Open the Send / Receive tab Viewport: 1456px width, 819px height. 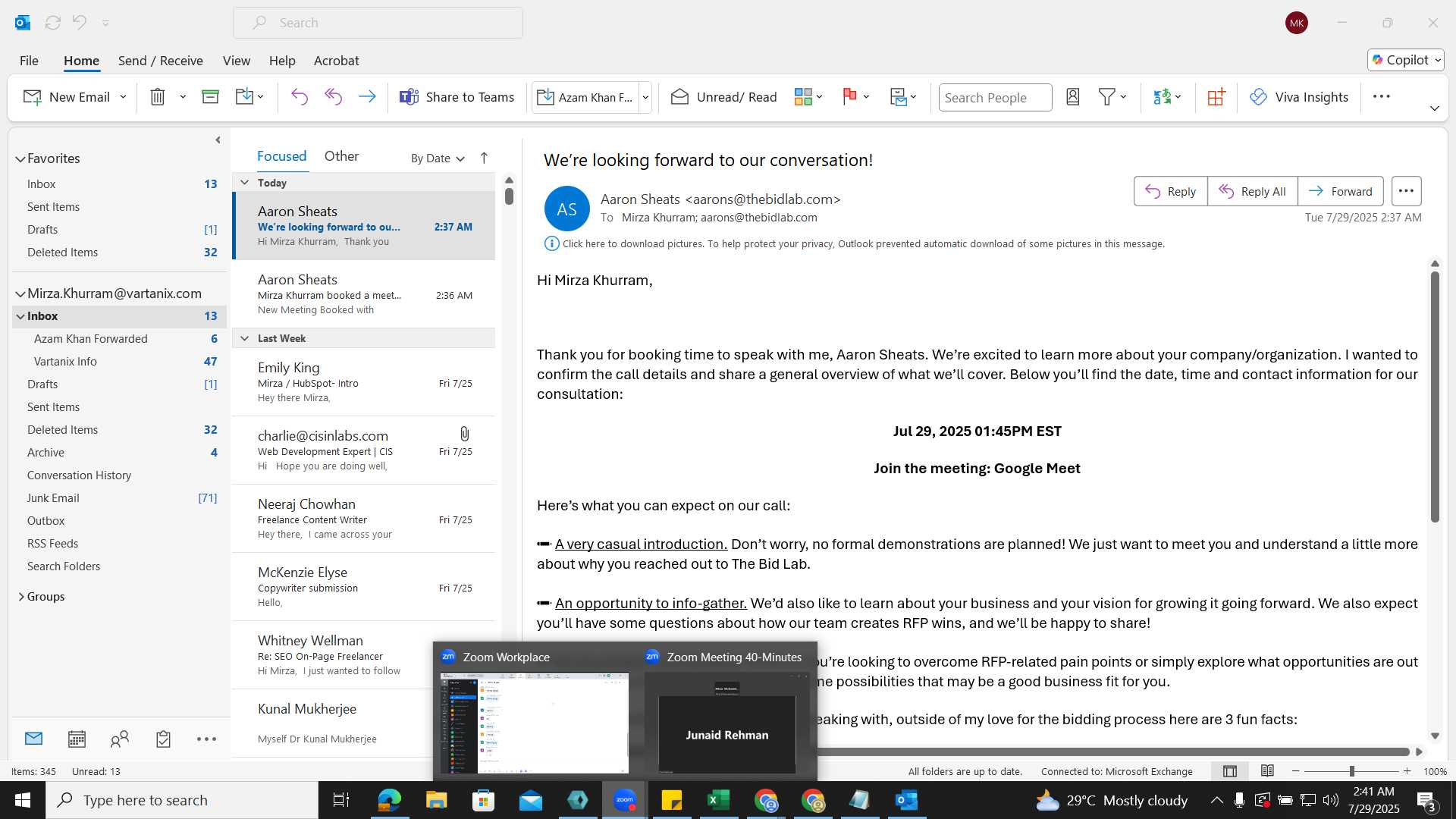[160, 60]
